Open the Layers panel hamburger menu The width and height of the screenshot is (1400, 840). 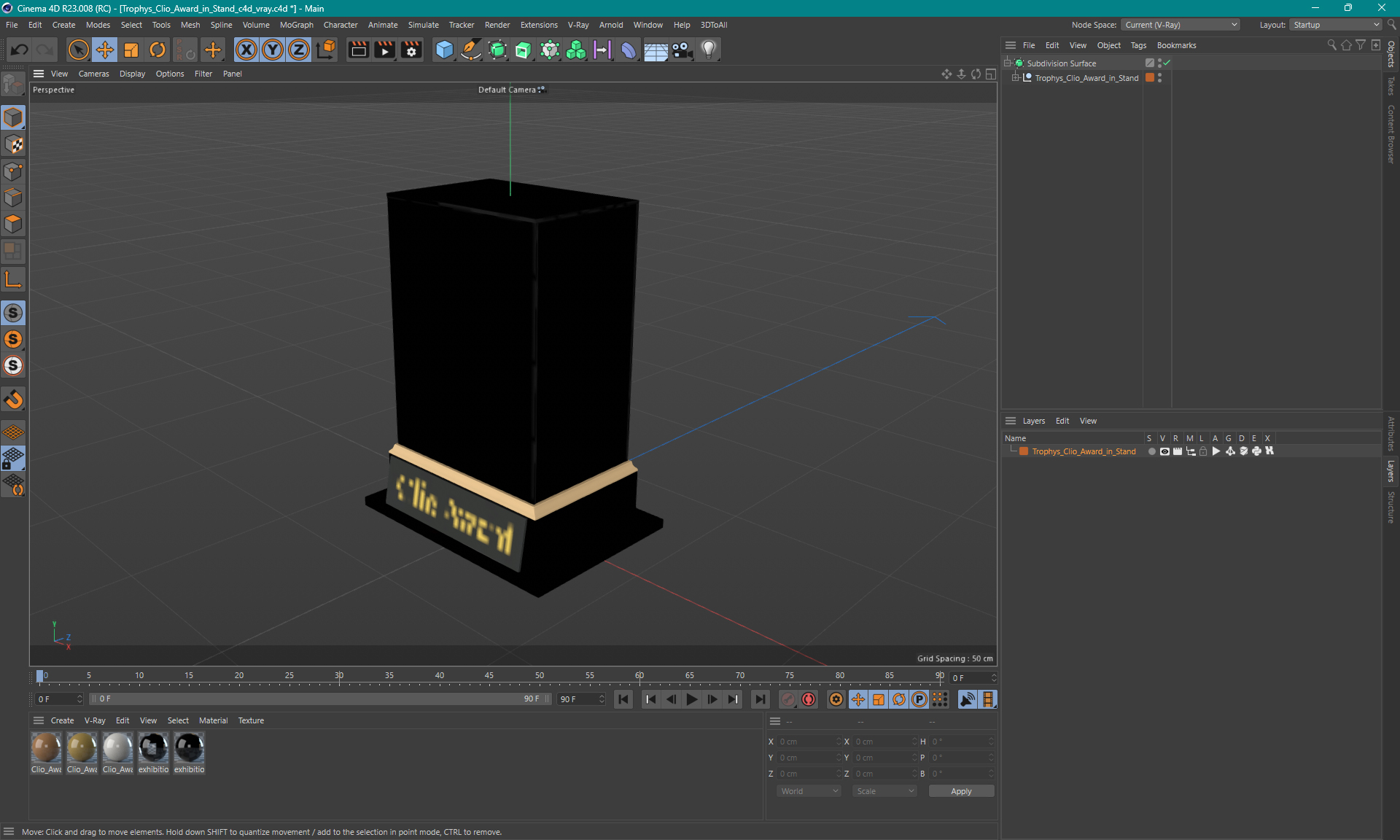point(1011,421)
